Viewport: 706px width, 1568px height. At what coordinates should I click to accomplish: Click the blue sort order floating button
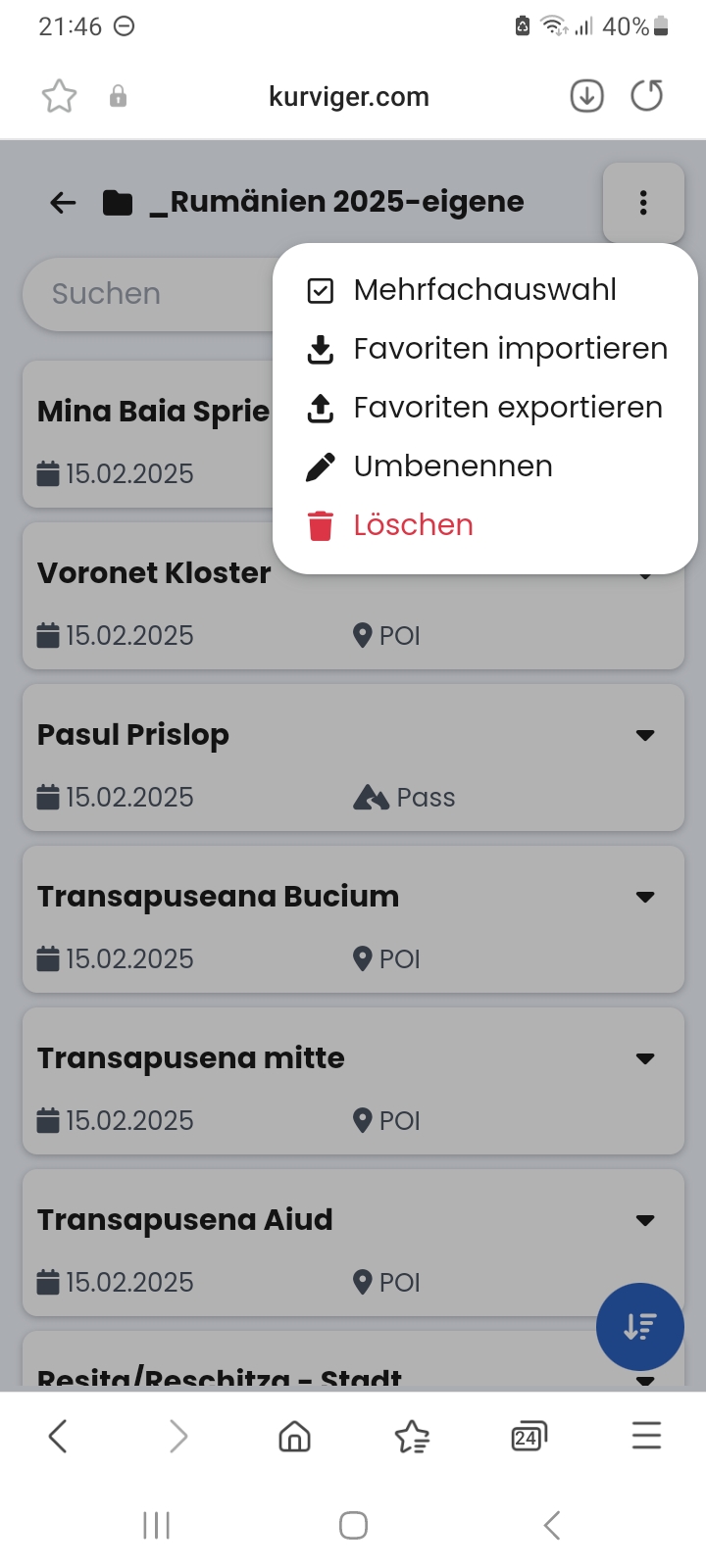tap(640, 1327)
